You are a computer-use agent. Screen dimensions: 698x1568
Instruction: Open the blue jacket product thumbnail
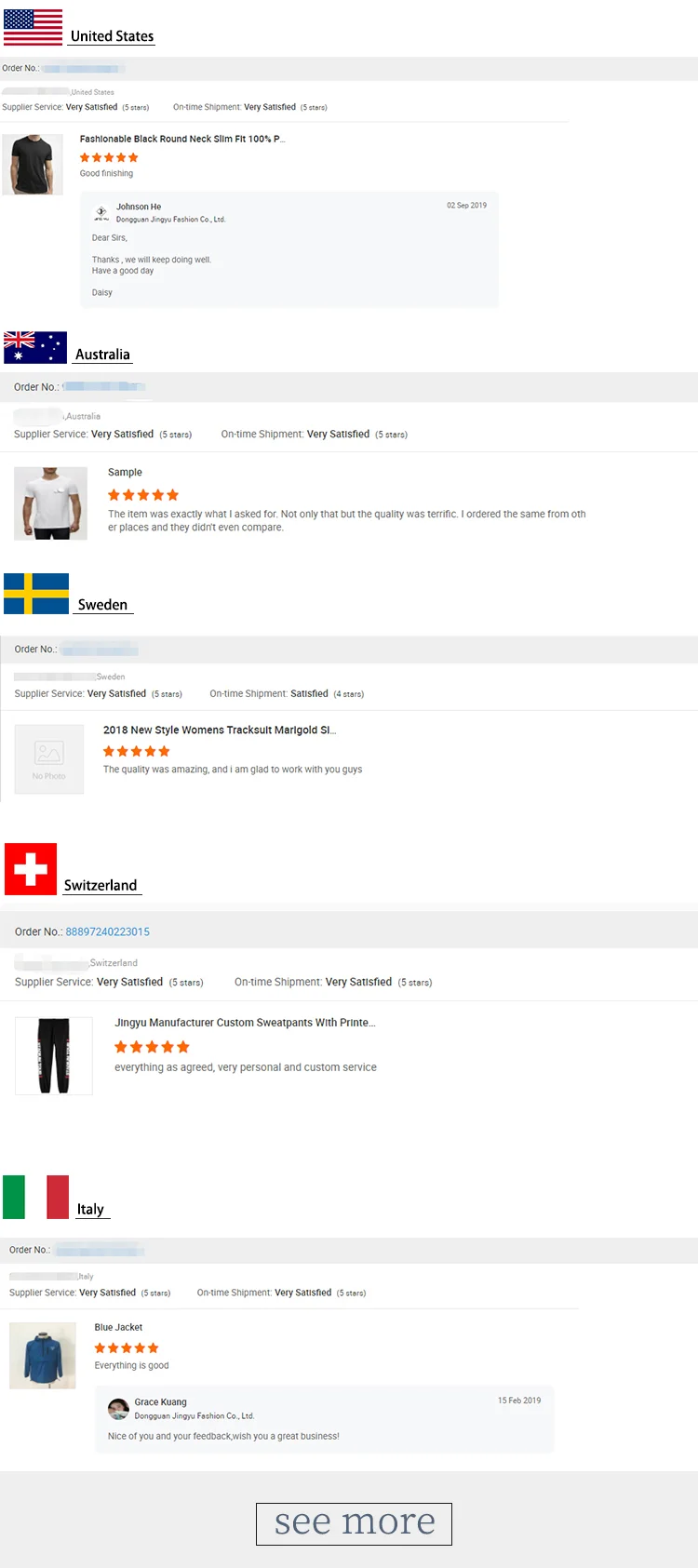pos(43,1356)
